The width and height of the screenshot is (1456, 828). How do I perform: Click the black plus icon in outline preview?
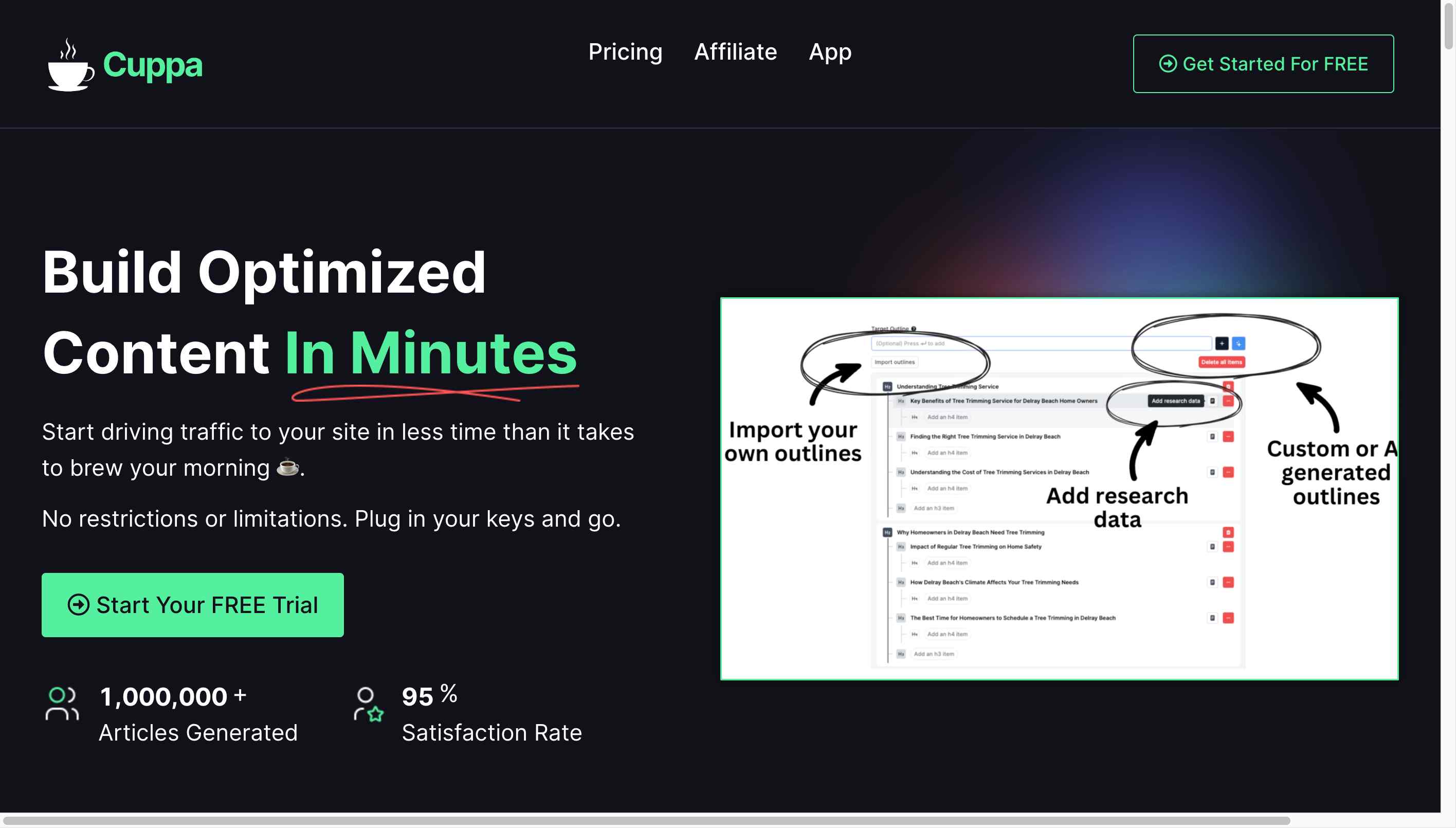tap(1221, 344)
